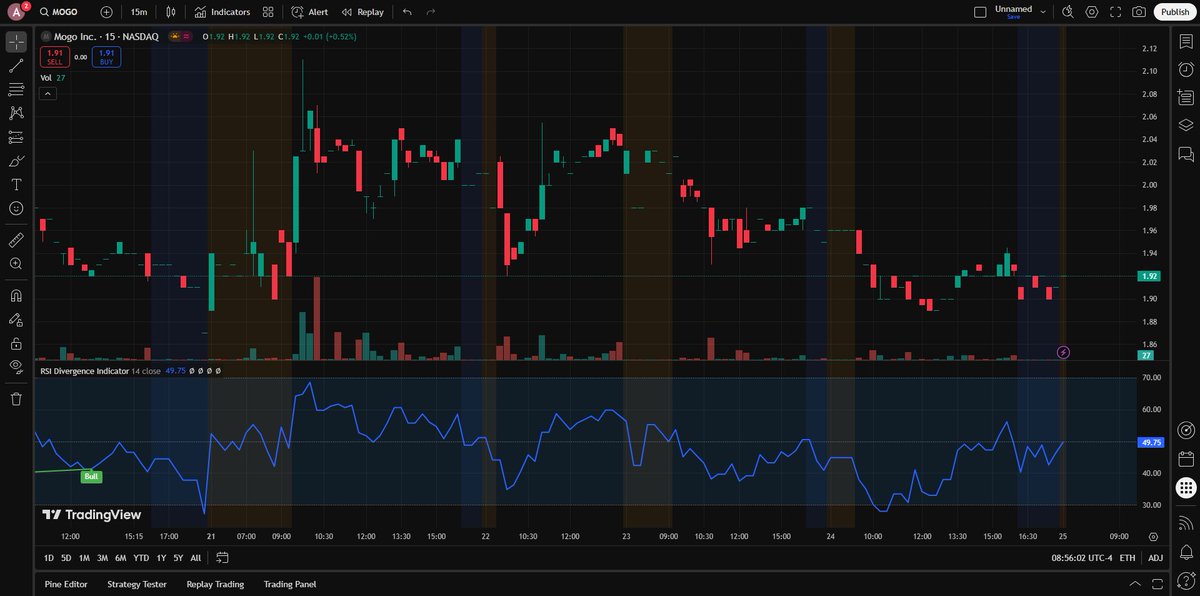The height and width of the screenshot is (596, 1200).
Task: Open the Pine Editor tab
Action: coord(65,584)
